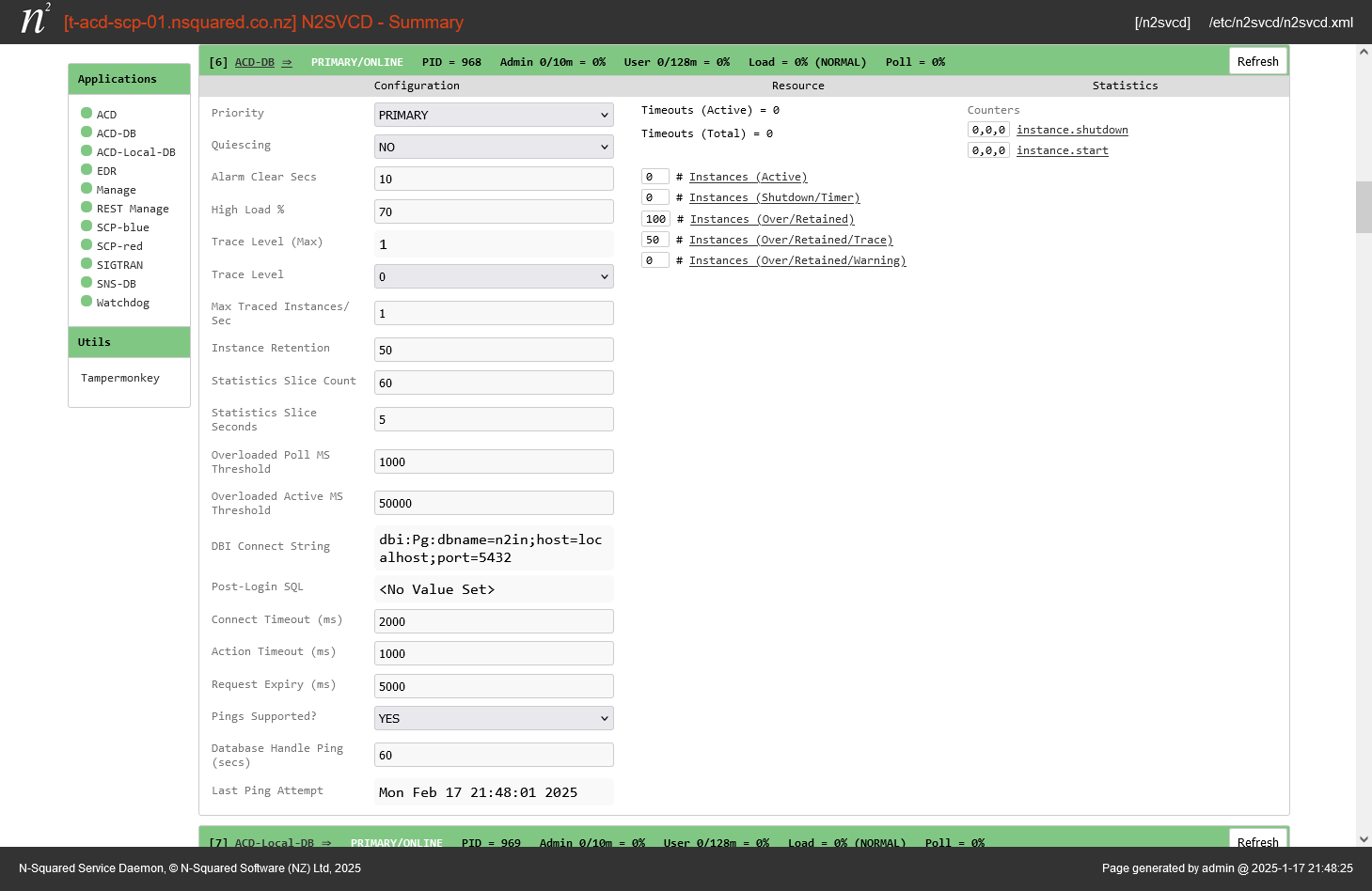
Task: Select REST Manage in Applications list
Action: coord(133,209)
